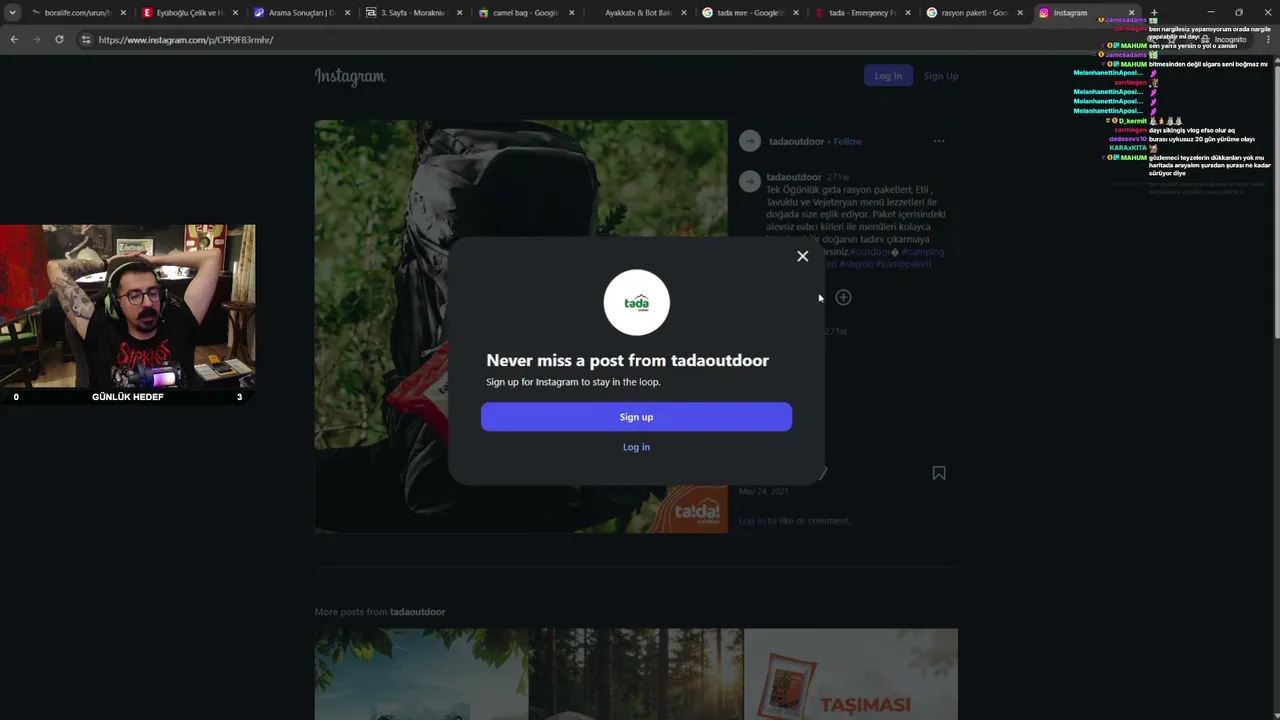Click the plus circle icon in the comments
1280x720 pixels.
(843, 297)
